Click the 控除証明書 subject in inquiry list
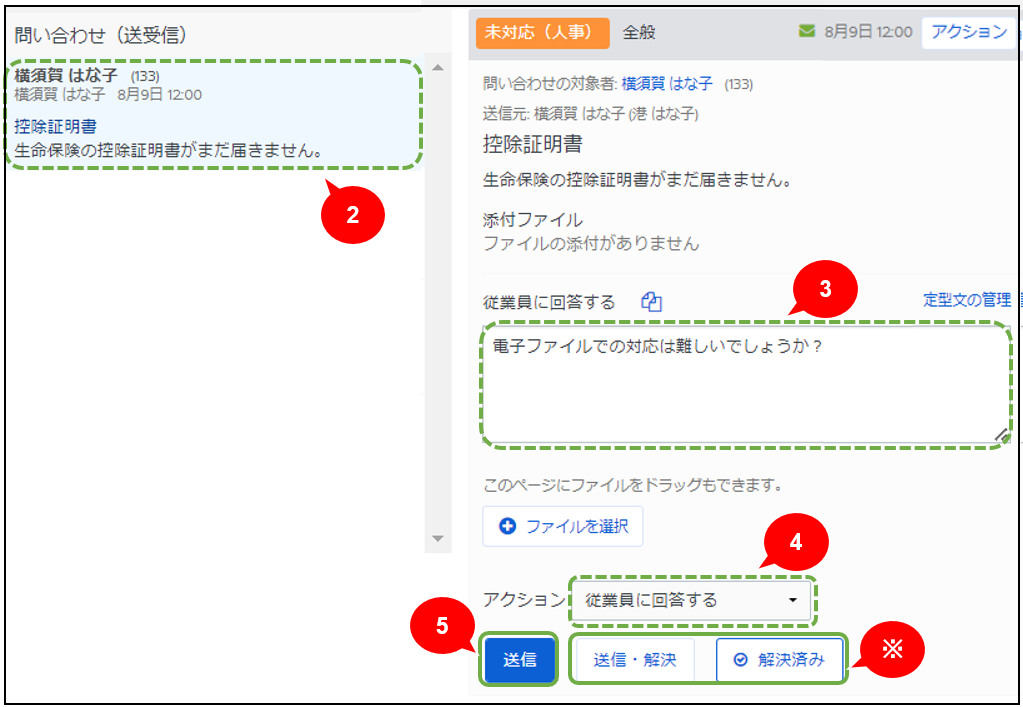The height and width of the screenshot is (707, 1023). [x=55, y=128]
